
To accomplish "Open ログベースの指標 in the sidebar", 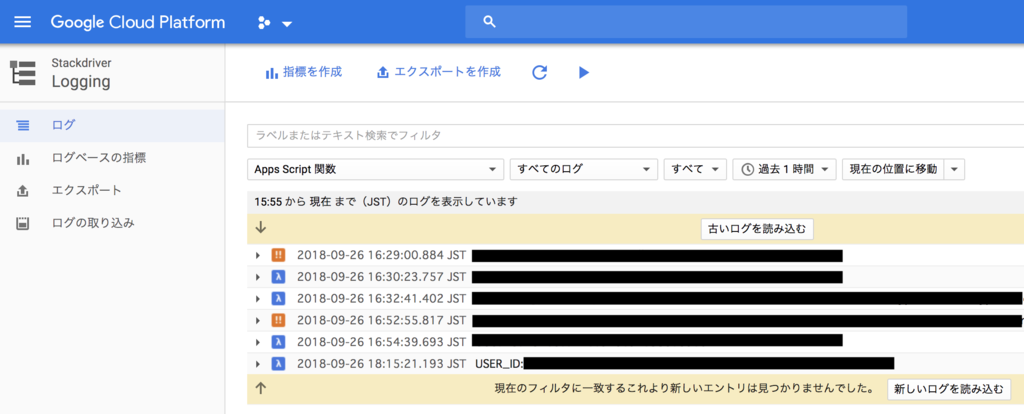I will click(112, 158).
